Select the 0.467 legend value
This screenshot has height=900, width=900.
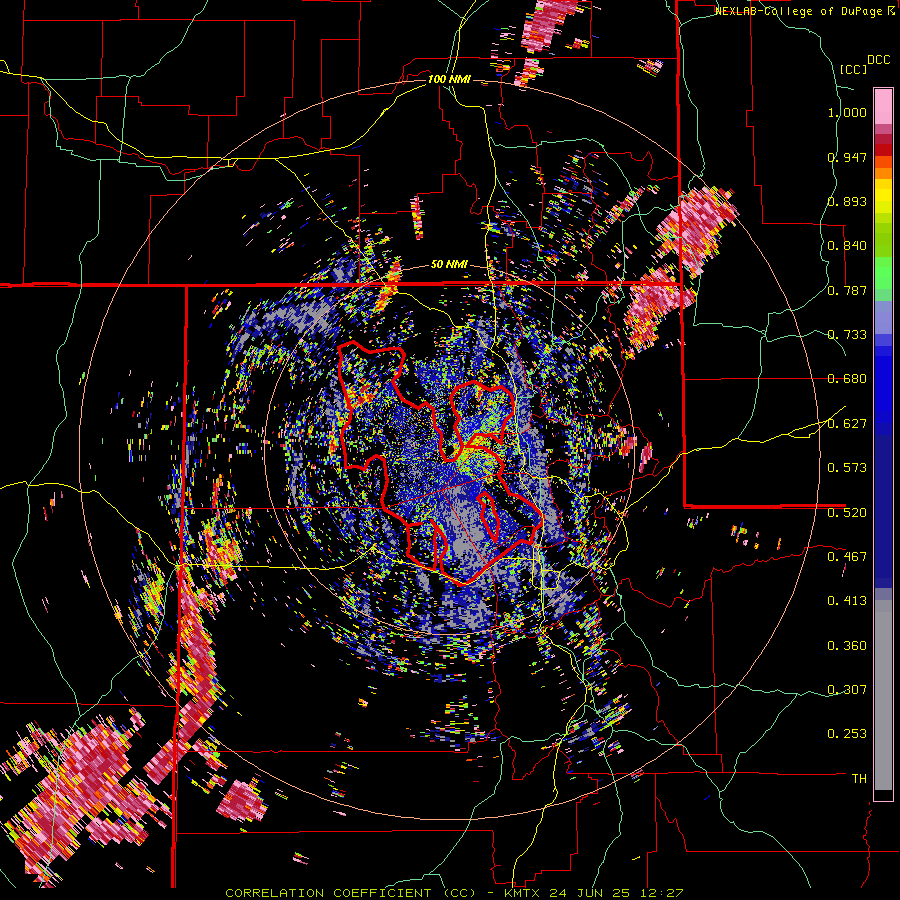pos(847,556)
